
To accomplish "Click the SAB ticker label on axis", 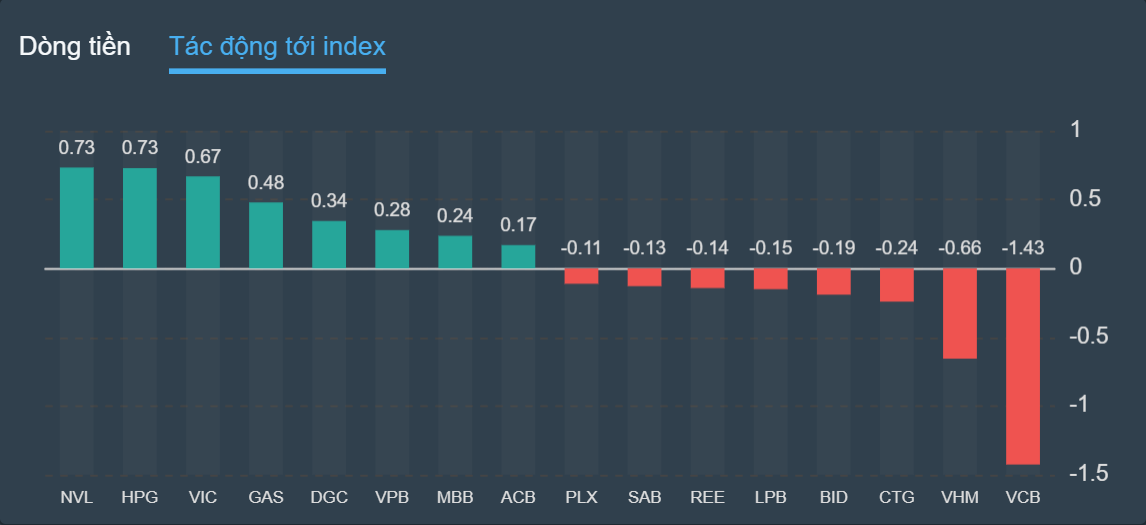I will click(x=644, y=497).
